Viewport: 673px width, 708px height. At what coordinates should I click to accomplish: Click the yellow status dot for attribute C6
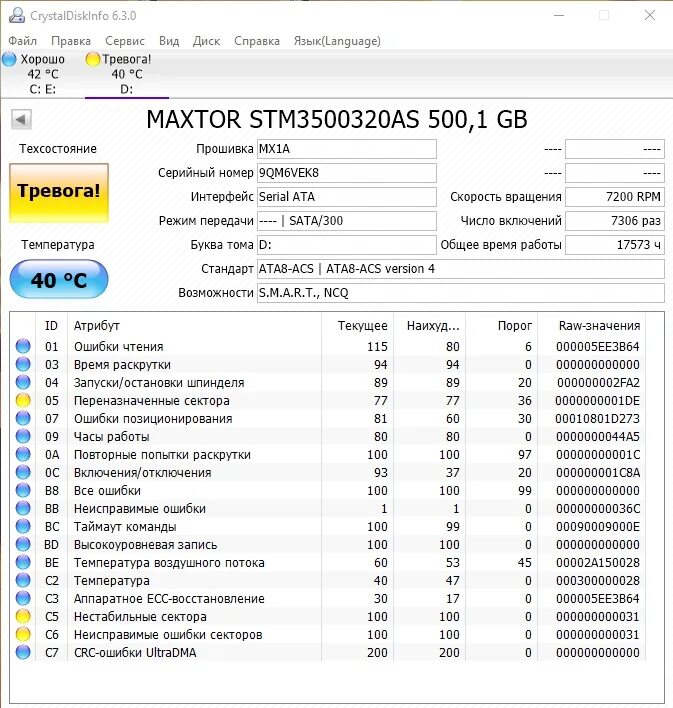(x=23, y=634)
